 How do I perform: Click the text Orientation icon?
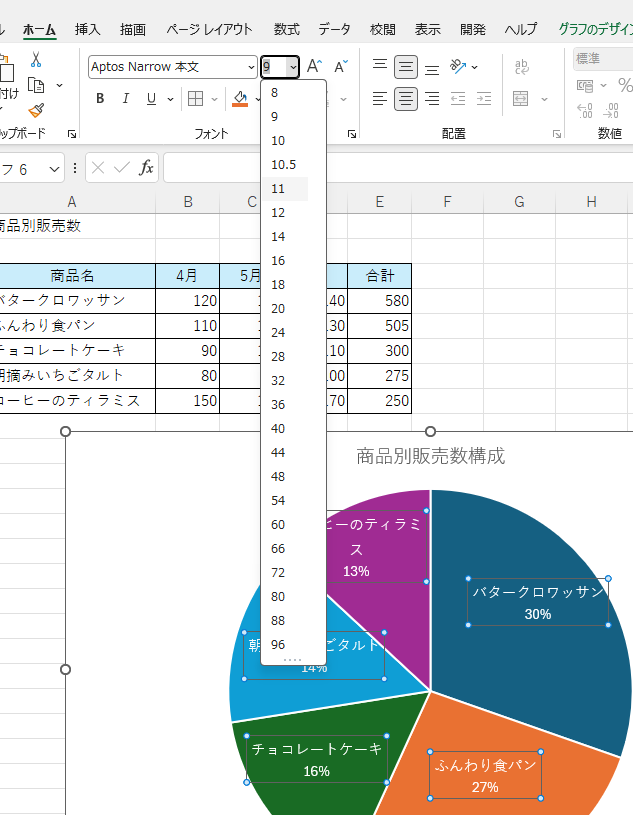[x=458, y=66]
